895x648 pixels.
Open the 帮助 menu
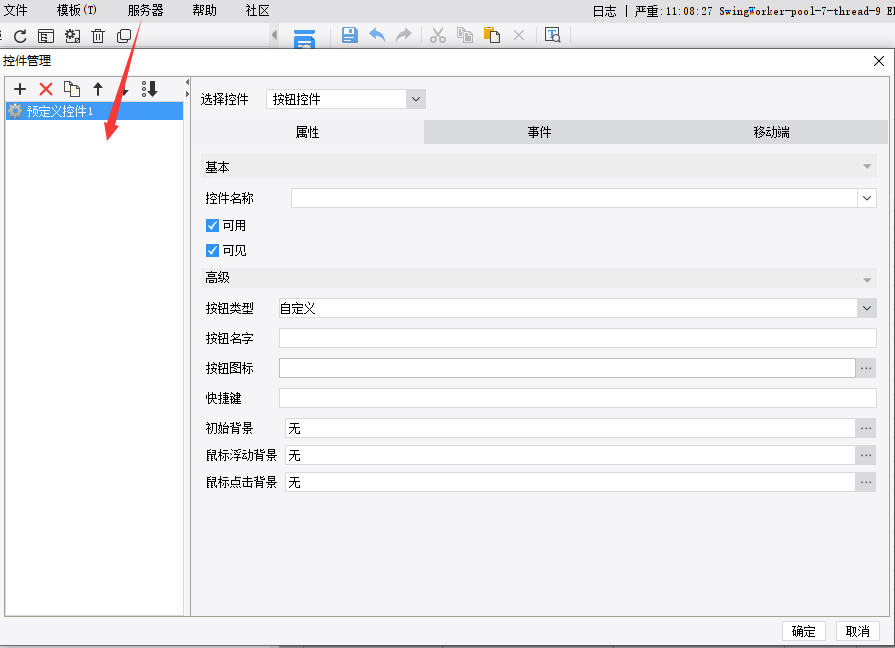tap(204, 10)
